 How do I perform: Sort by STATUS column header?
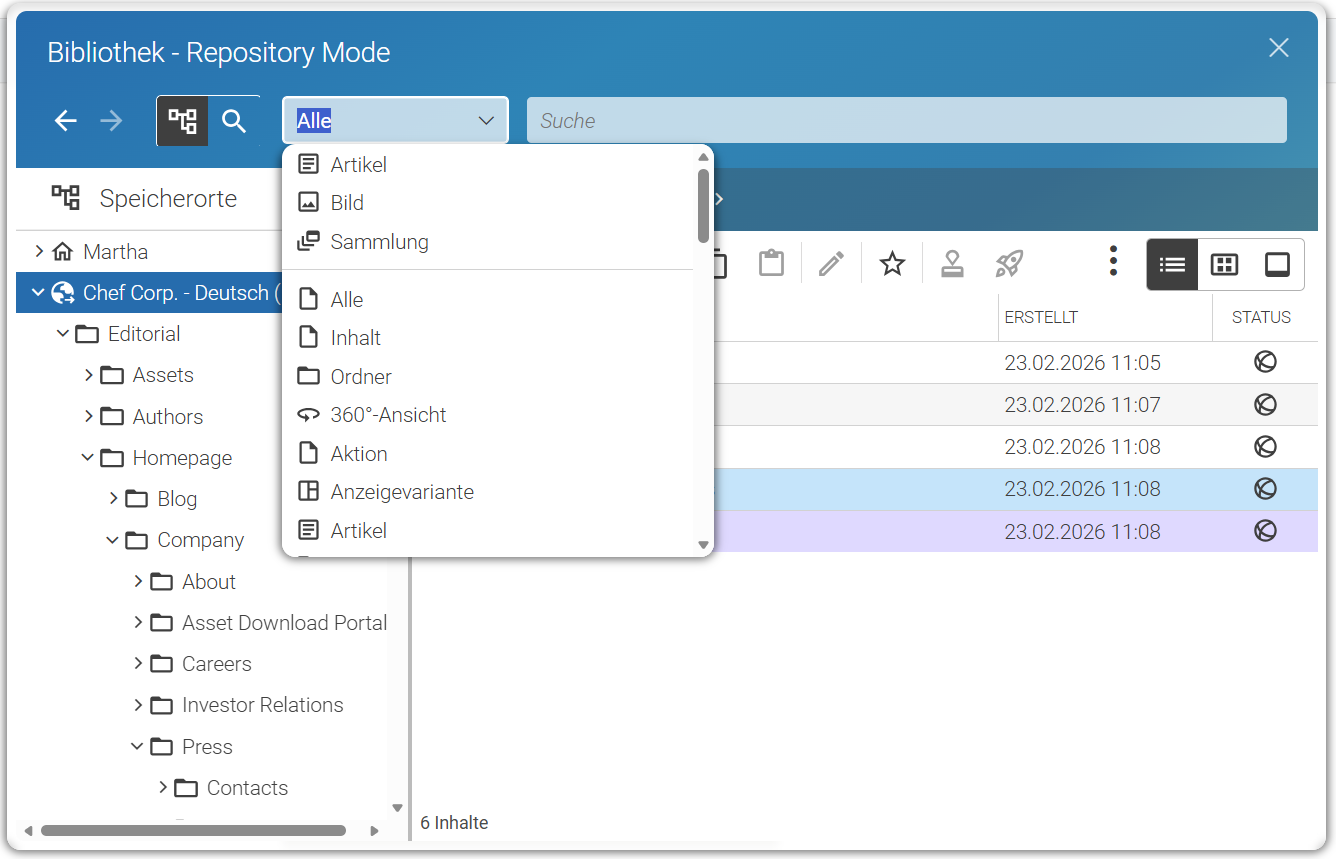[x=1265, y=317]
